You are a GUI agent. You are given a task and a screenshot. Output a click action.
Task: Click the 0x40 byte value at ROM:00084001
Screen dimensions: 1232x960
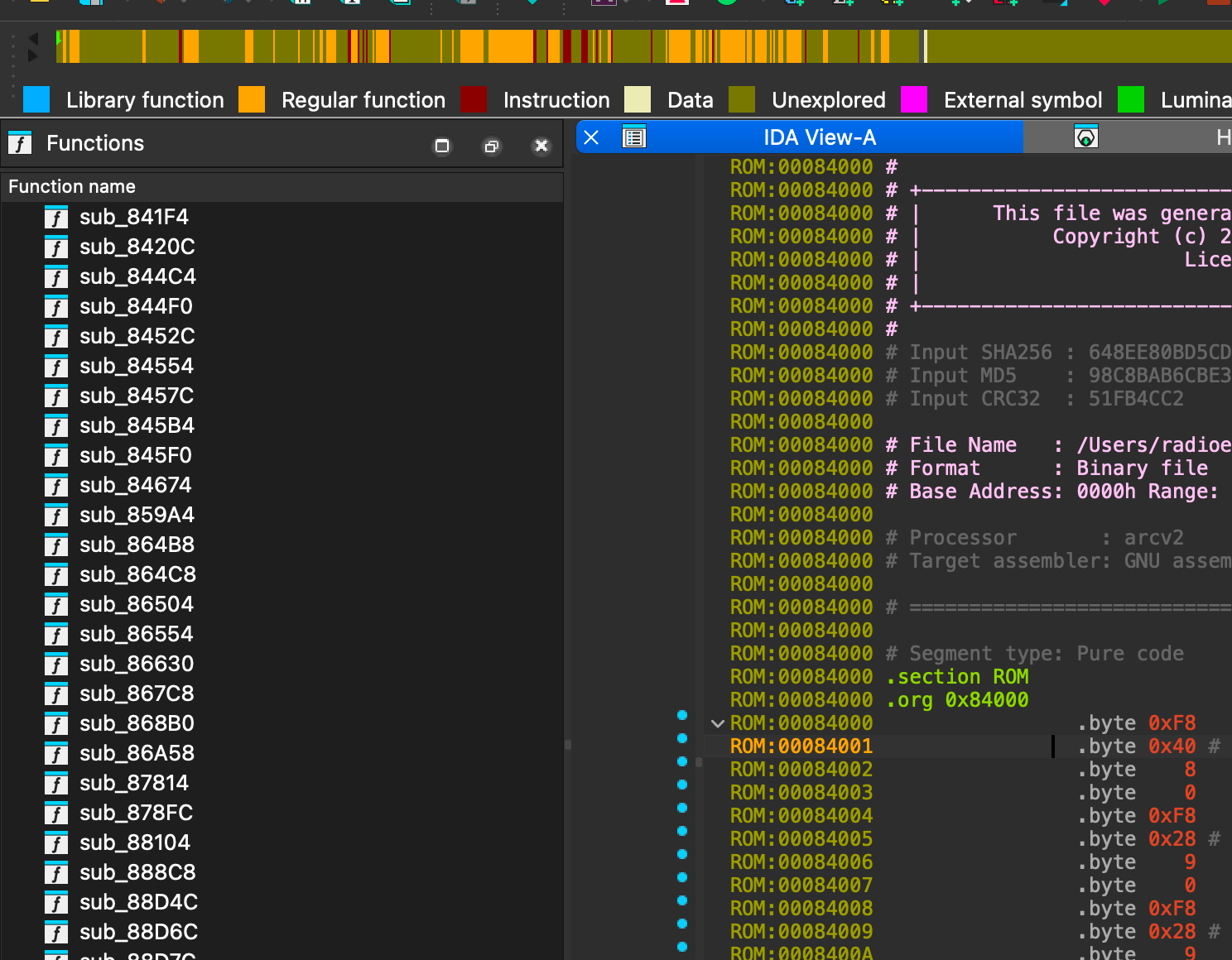coord(1172,746)
